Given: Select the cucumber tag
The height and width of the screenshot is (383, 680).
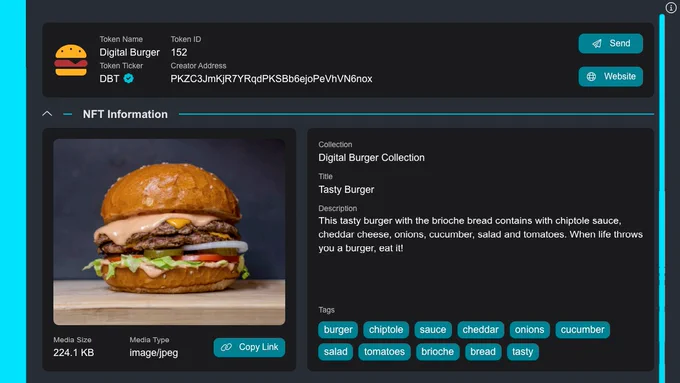Looking at the screenshot, I should tap(582, 330).
